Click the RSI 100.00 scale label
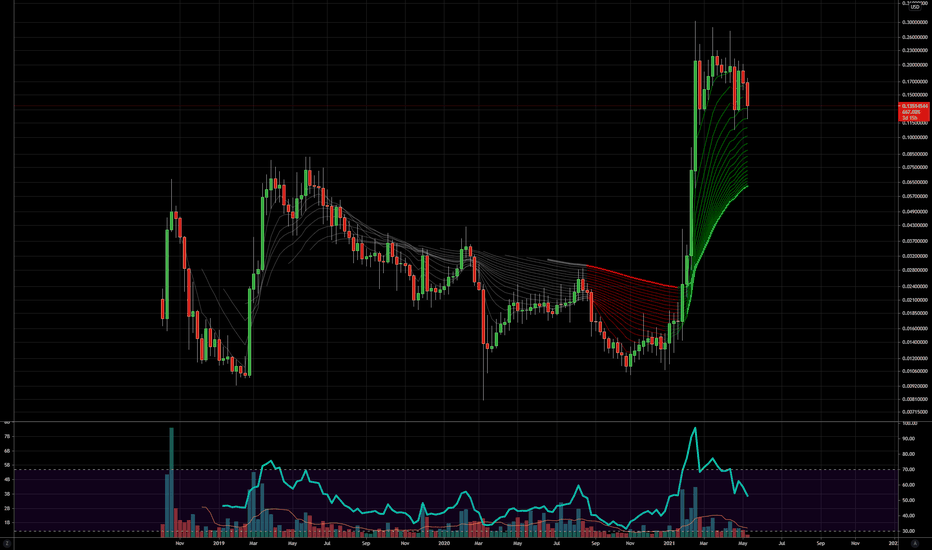The image size is (932, 550). [909, 423]
